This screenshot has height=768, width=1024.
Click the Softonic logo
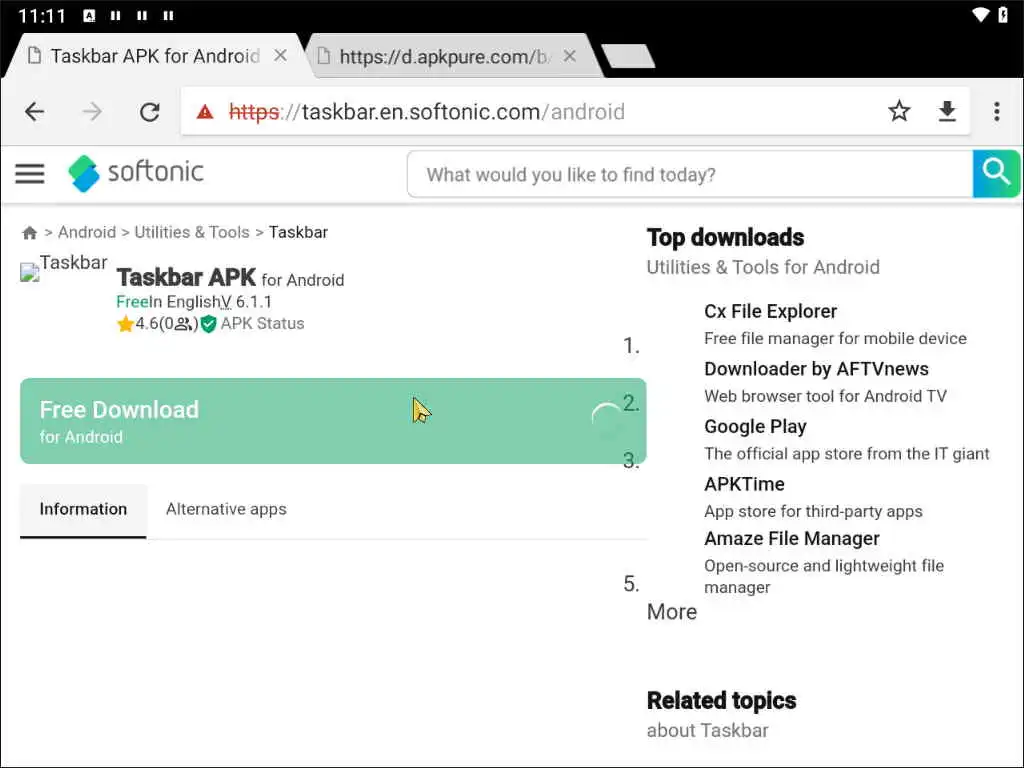[136, 173]
